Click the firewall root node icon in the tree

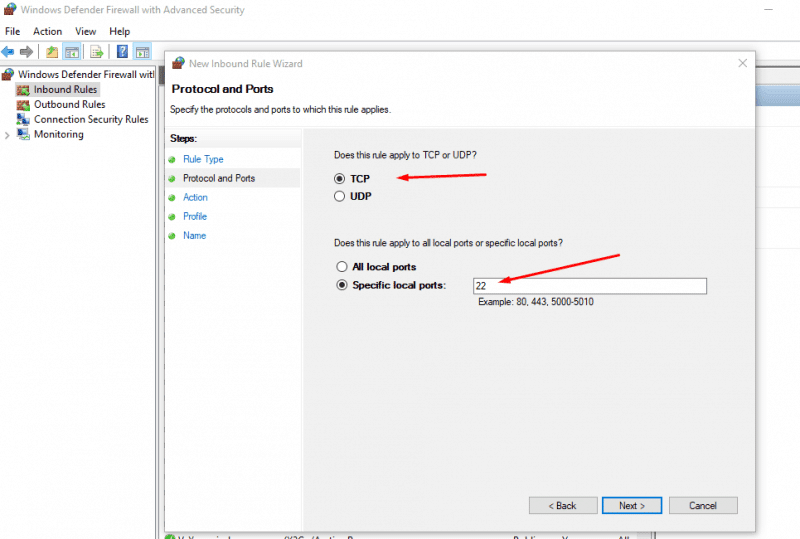8,75
